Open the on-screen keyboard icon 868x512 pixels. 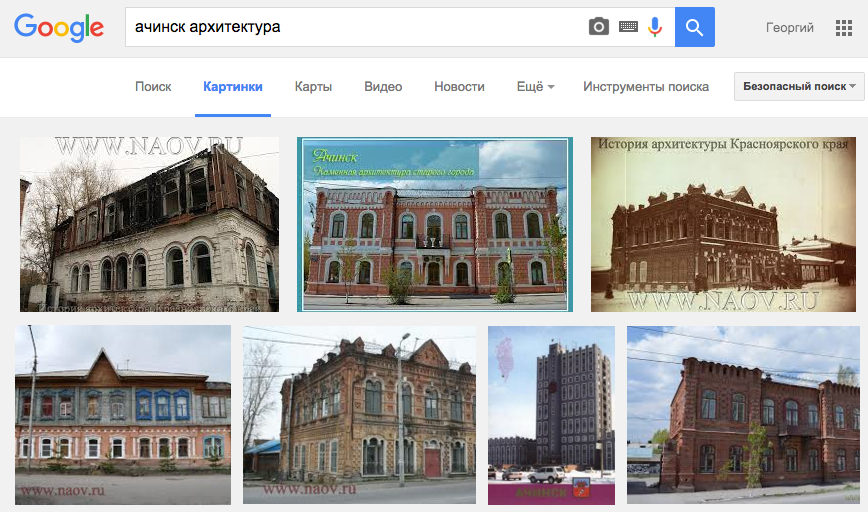628,27
